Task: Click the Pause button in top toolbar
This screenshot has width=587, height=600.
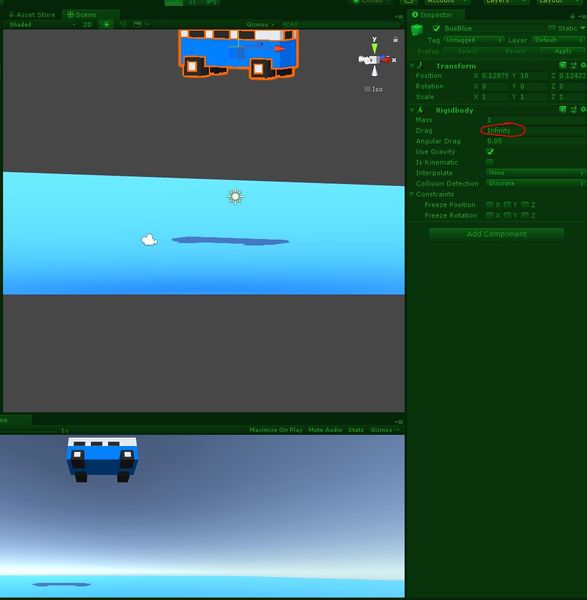Action: click(x=192, y=2)
